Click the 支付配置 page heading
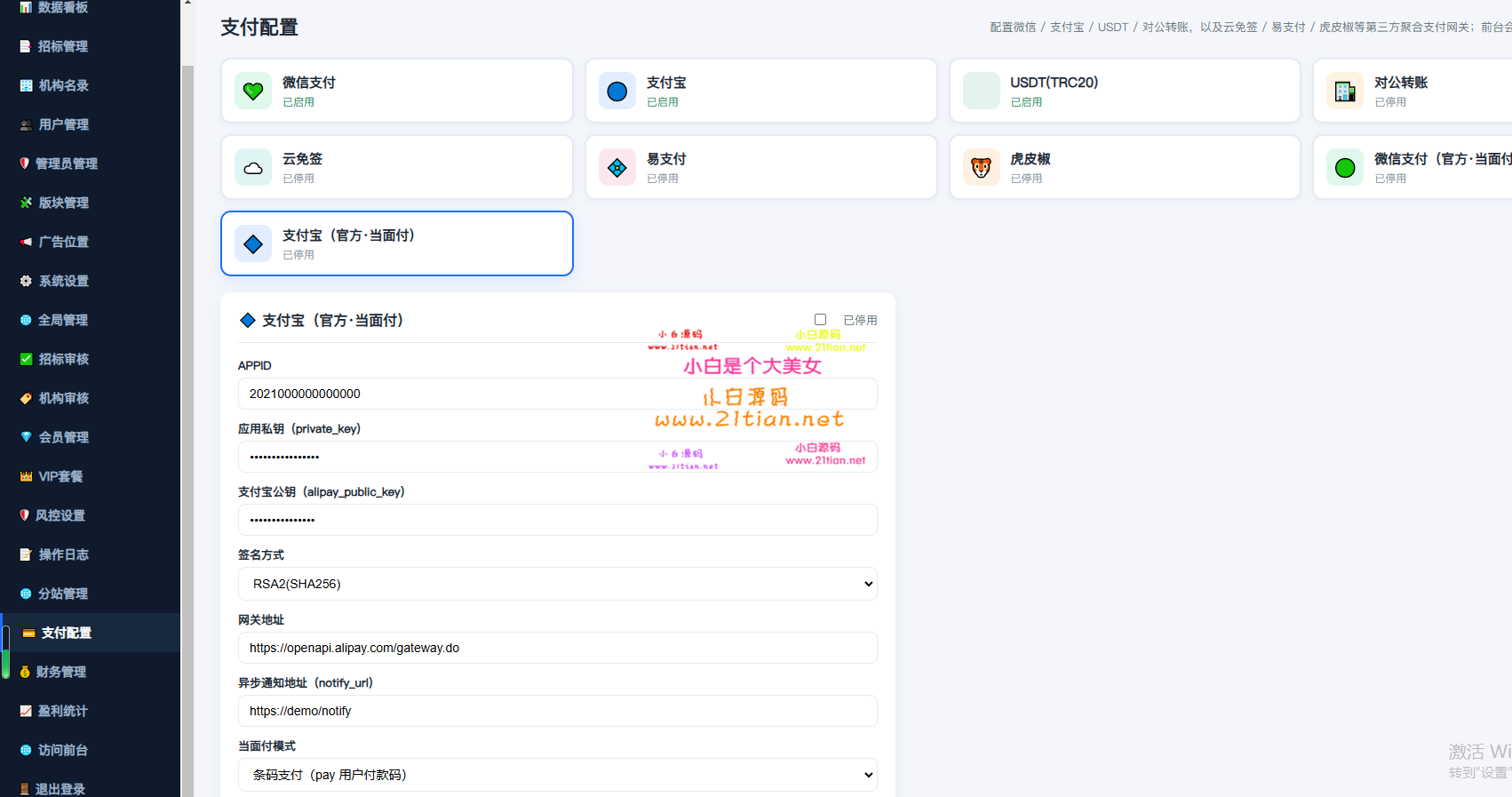 pos(259,28)
